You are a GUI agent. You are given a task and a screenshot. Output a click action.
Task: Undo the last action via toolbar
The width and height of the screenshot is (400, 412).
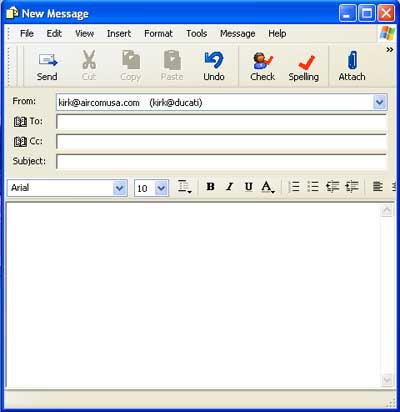click(x=214, y=67)
